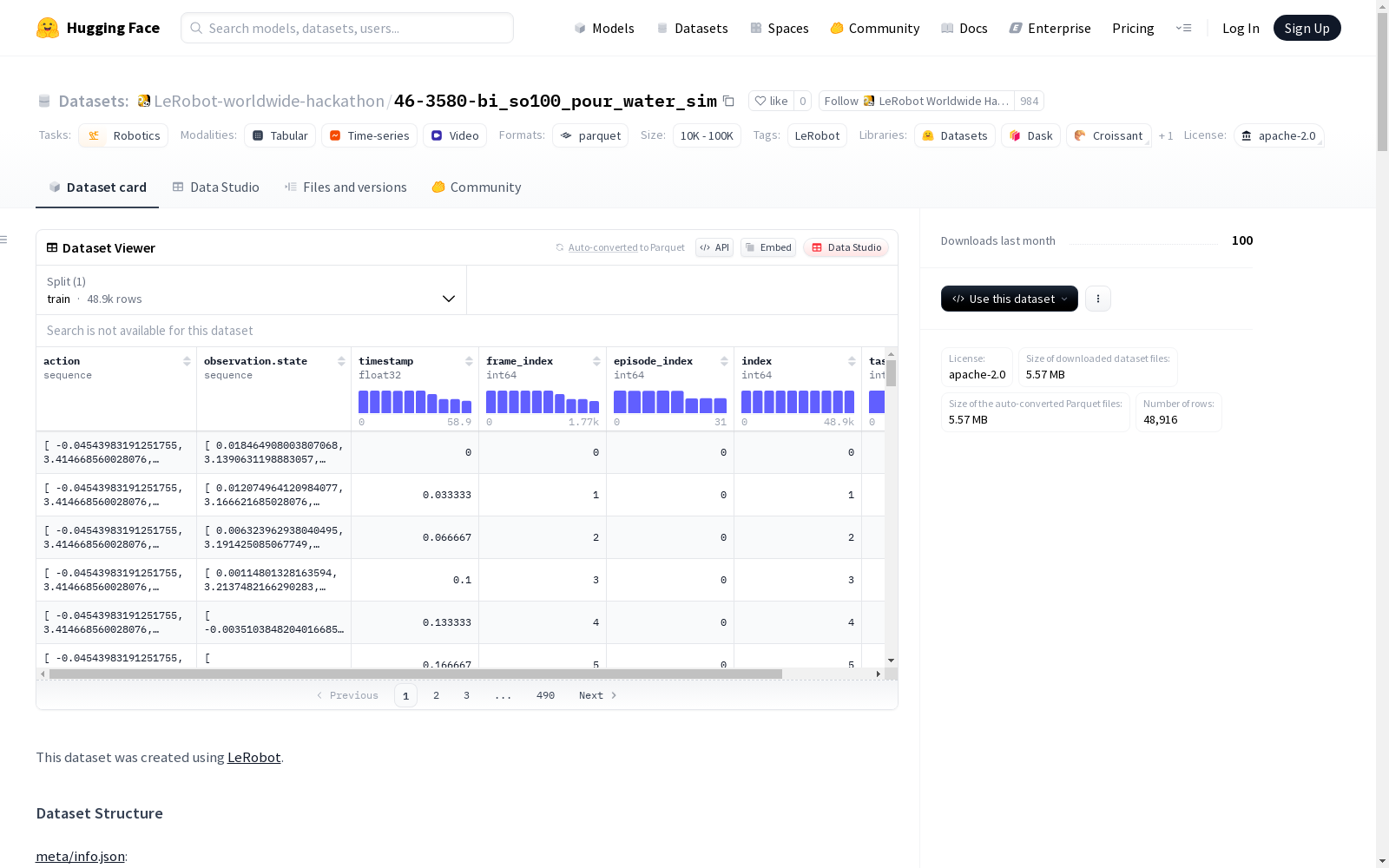This screenshot has height=868, width=1389.
Task: Click the vertical scrollbar of the data table
Action: [891, 373]
